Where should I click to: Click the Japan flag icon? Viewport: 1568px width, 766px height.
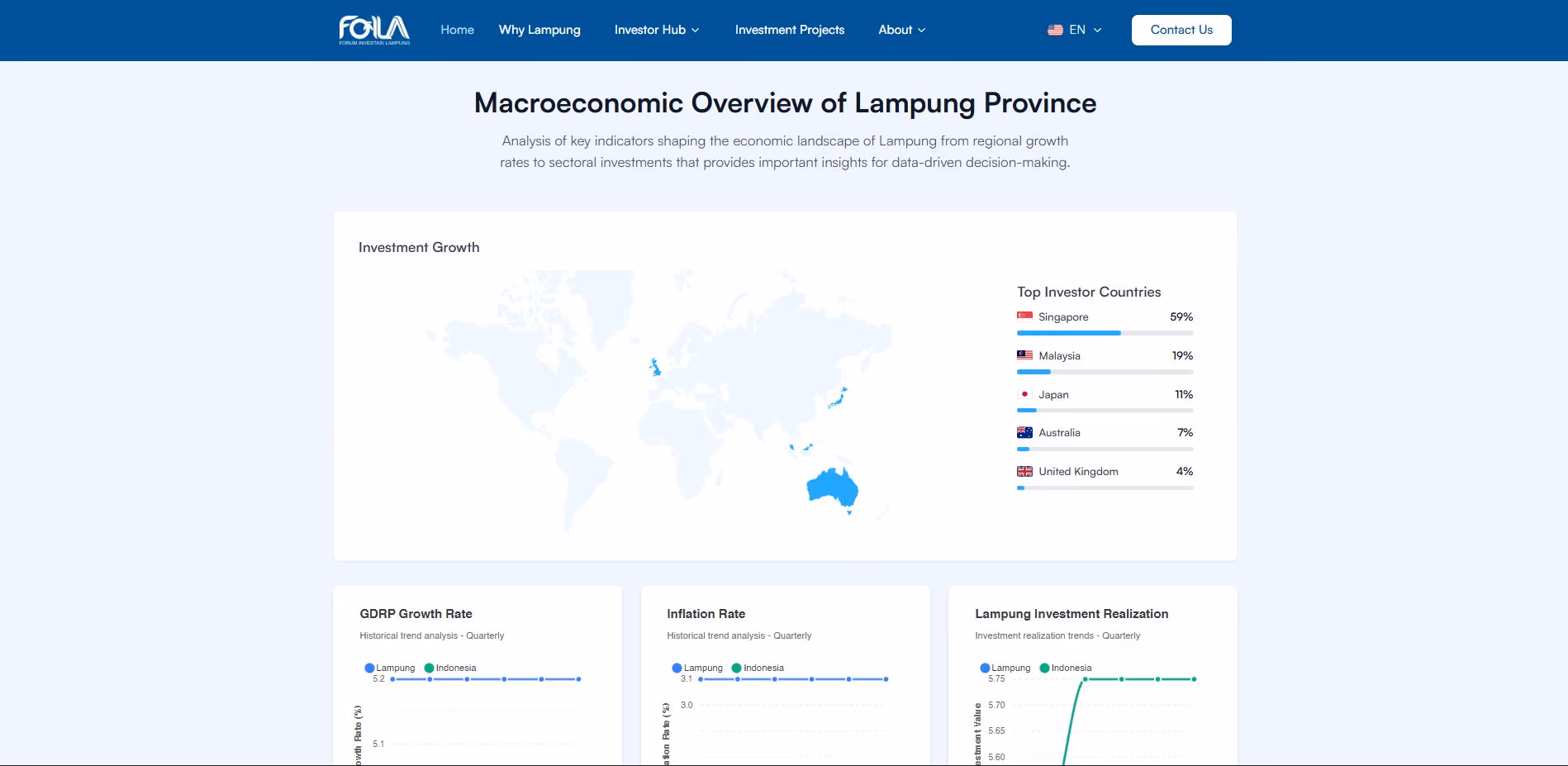pos(1024,394)
